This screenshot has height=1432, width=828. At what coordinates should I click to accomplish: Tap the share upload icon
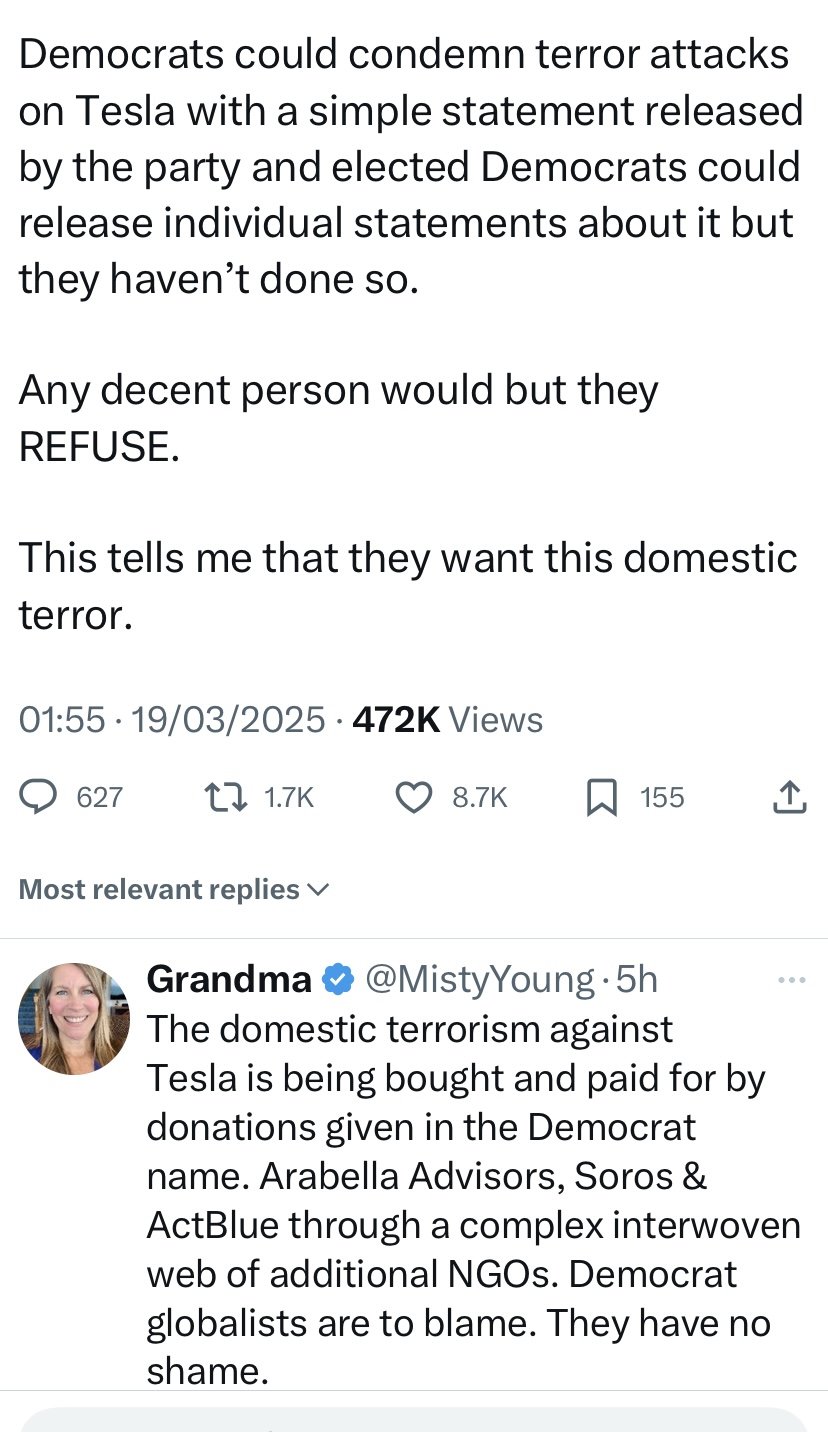coord(789,797)
